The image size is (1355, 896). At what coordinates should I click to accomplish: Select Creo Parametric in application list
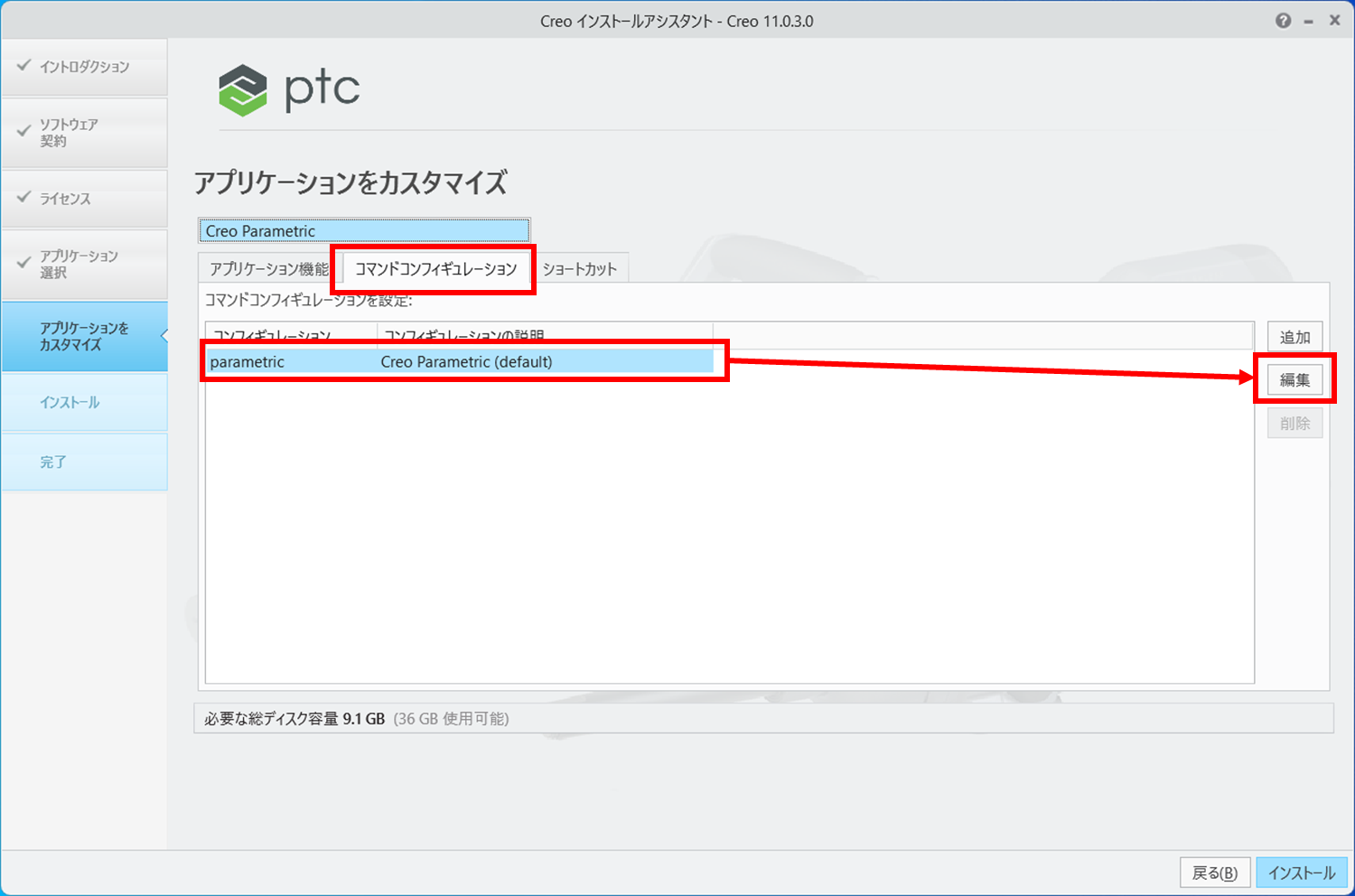[363, 231]
